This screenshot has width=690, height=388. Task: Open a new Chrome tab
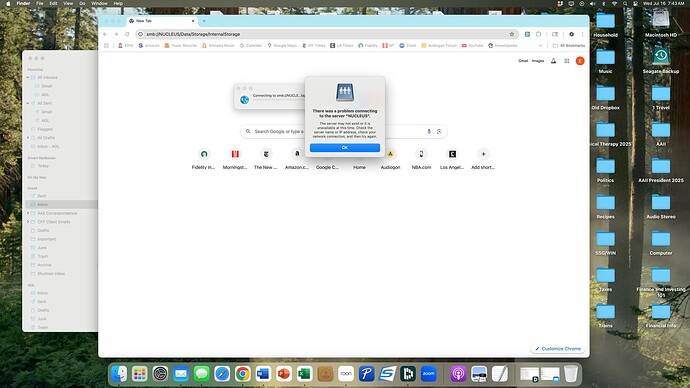pos(204,21)
